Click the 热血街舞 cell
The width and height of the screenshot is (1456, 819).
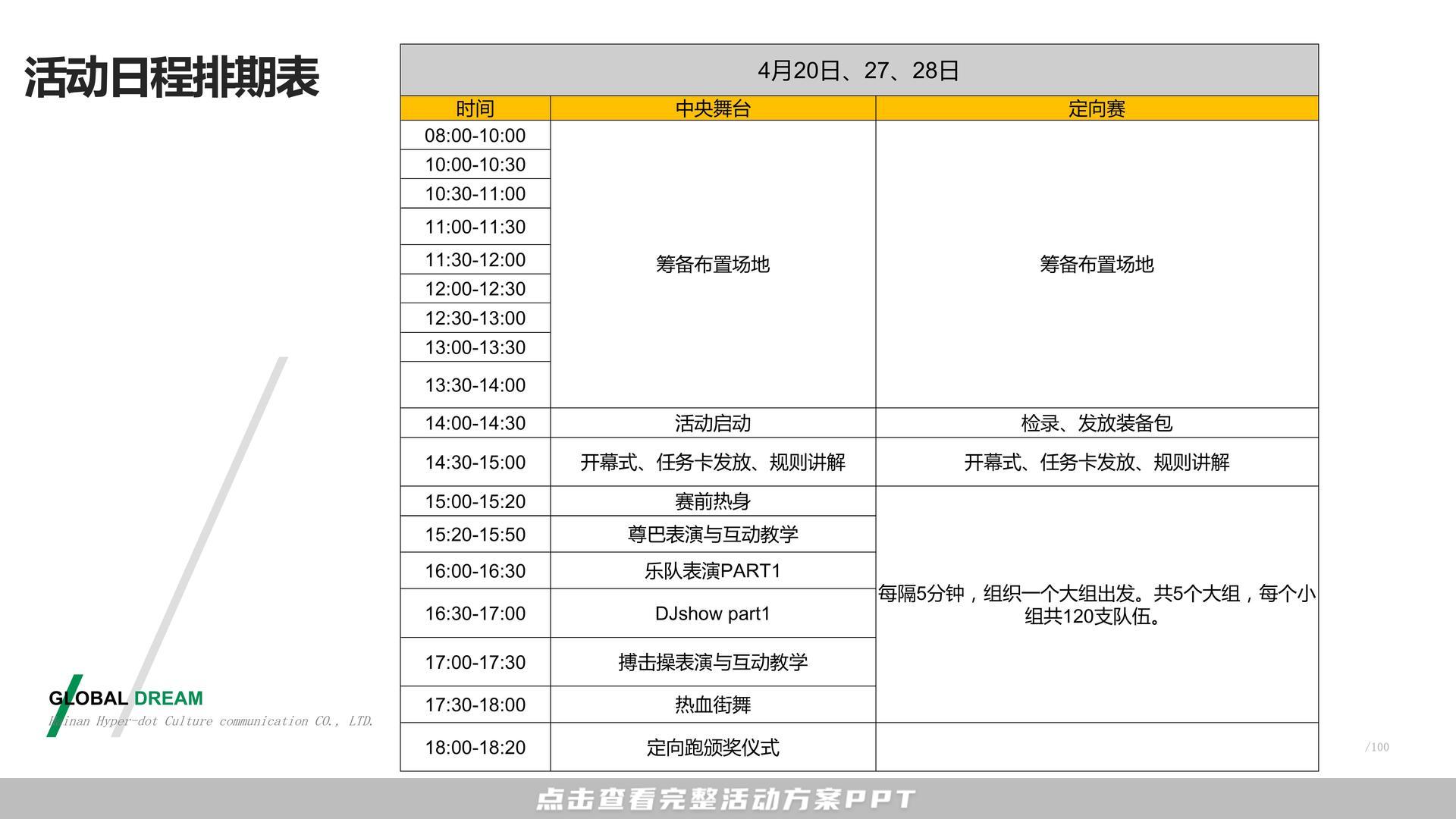click(x=713, y=704)
